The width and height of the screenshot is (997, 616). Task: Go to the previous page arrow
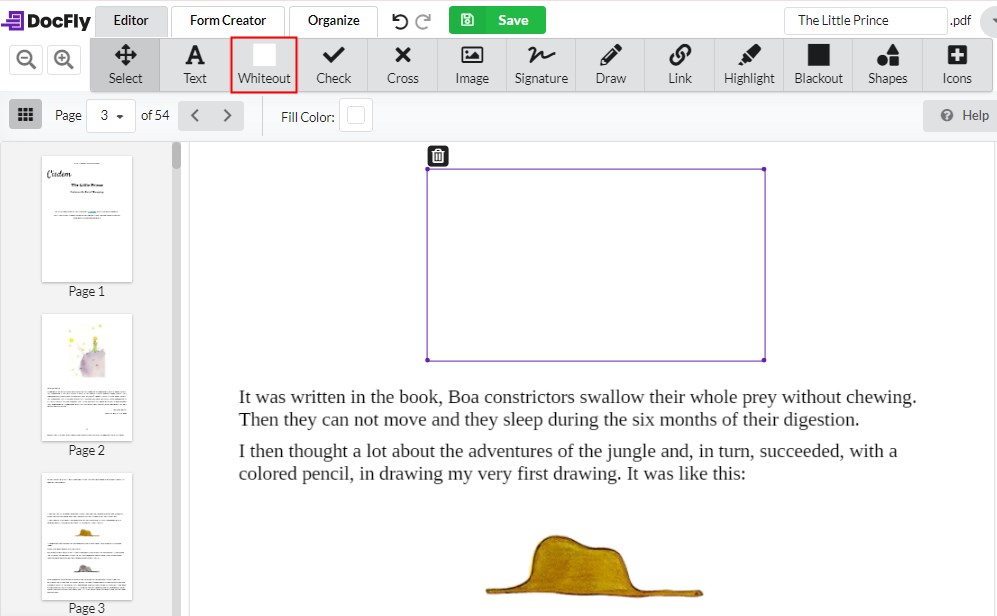(195, 116)
